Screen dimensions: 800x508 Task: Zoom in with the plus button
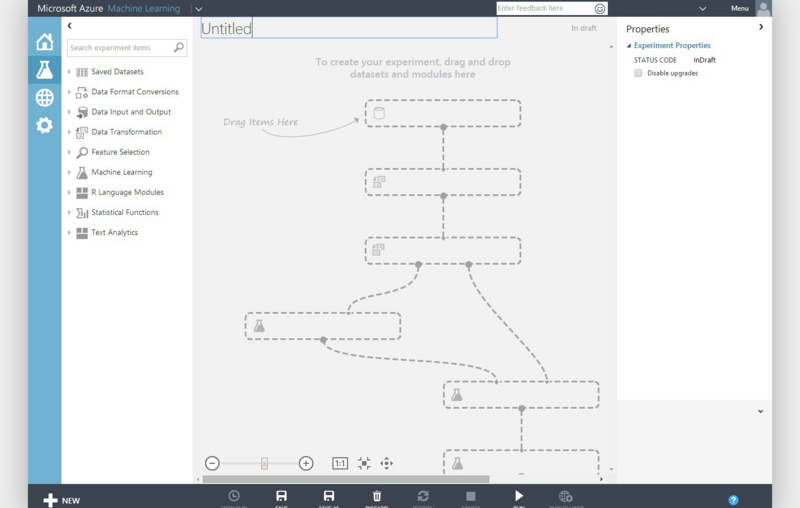pos(306,463)
